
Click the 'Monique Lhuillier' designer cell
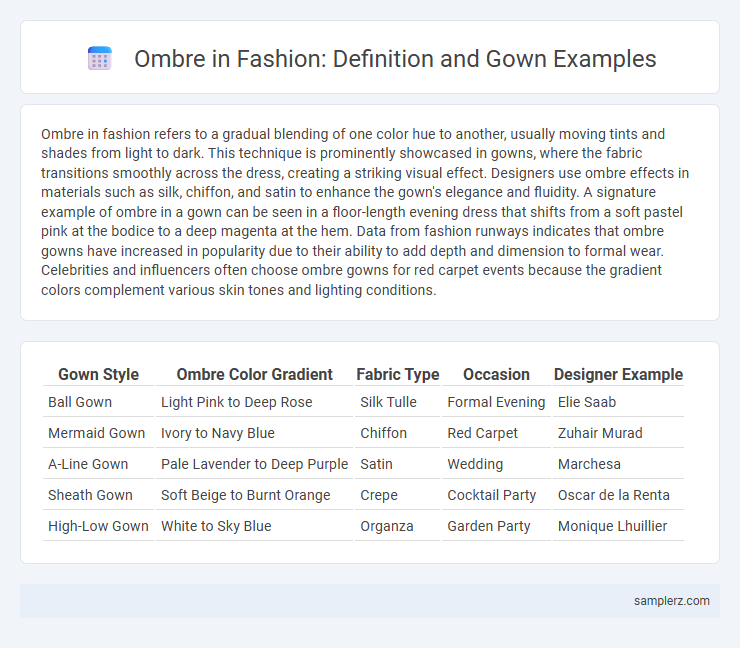point(618,526)
